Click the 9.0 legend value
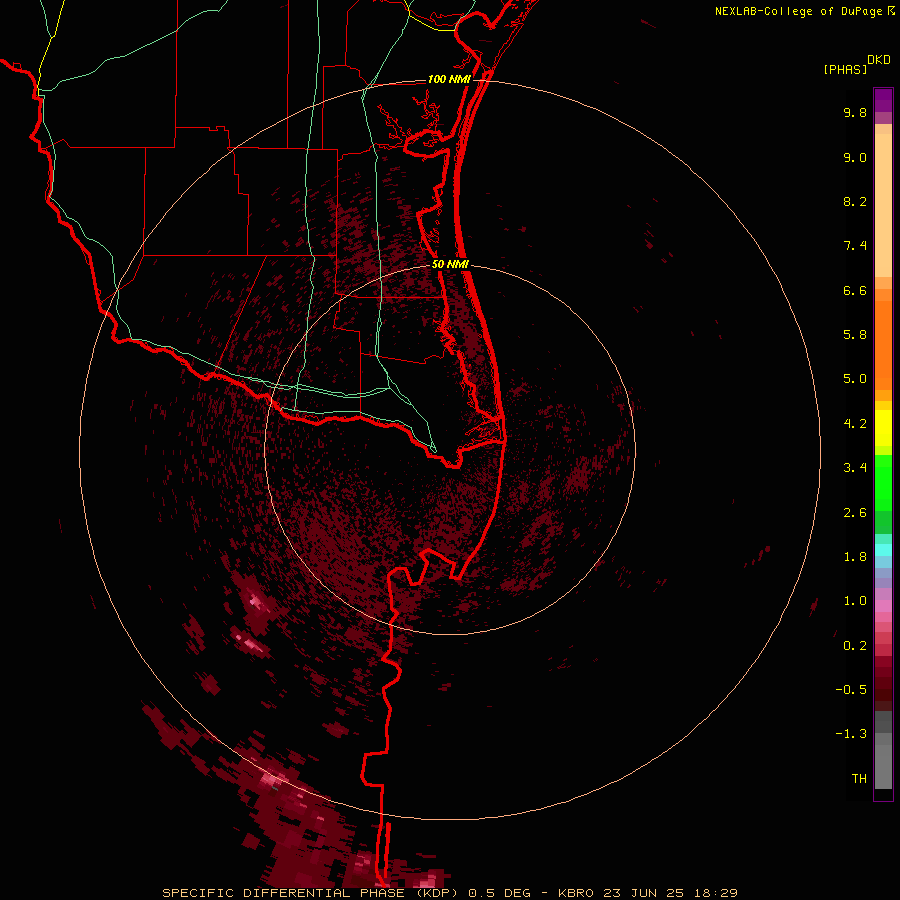 pos(855,158)
